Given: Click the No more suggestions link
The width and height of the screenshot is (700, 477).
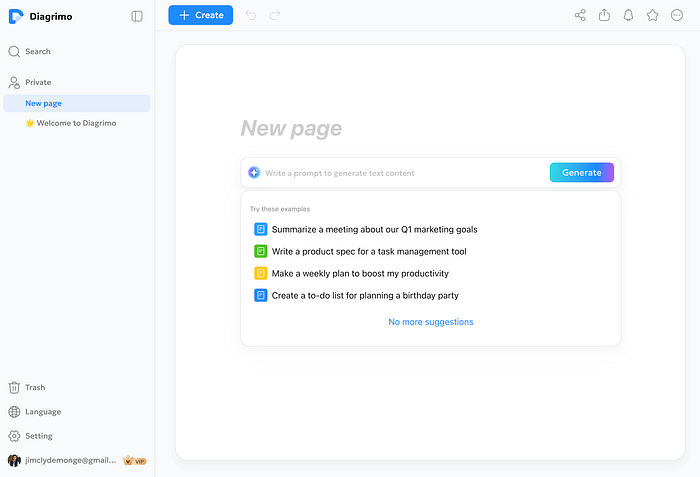Looking at the screenshot, I should pos(431,322).
